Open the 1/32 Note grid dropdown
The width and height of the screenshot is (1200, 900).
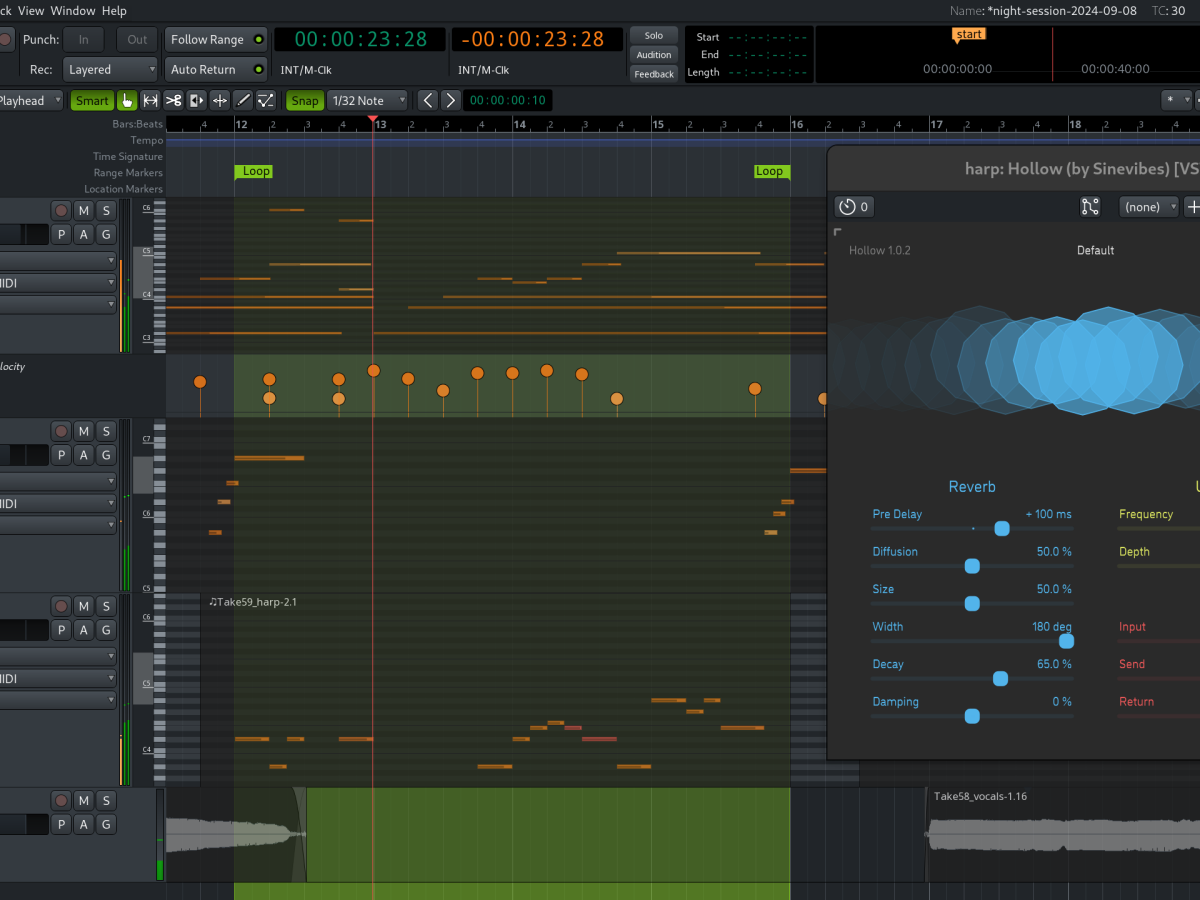pyautogui.click(x=368, y=100)
